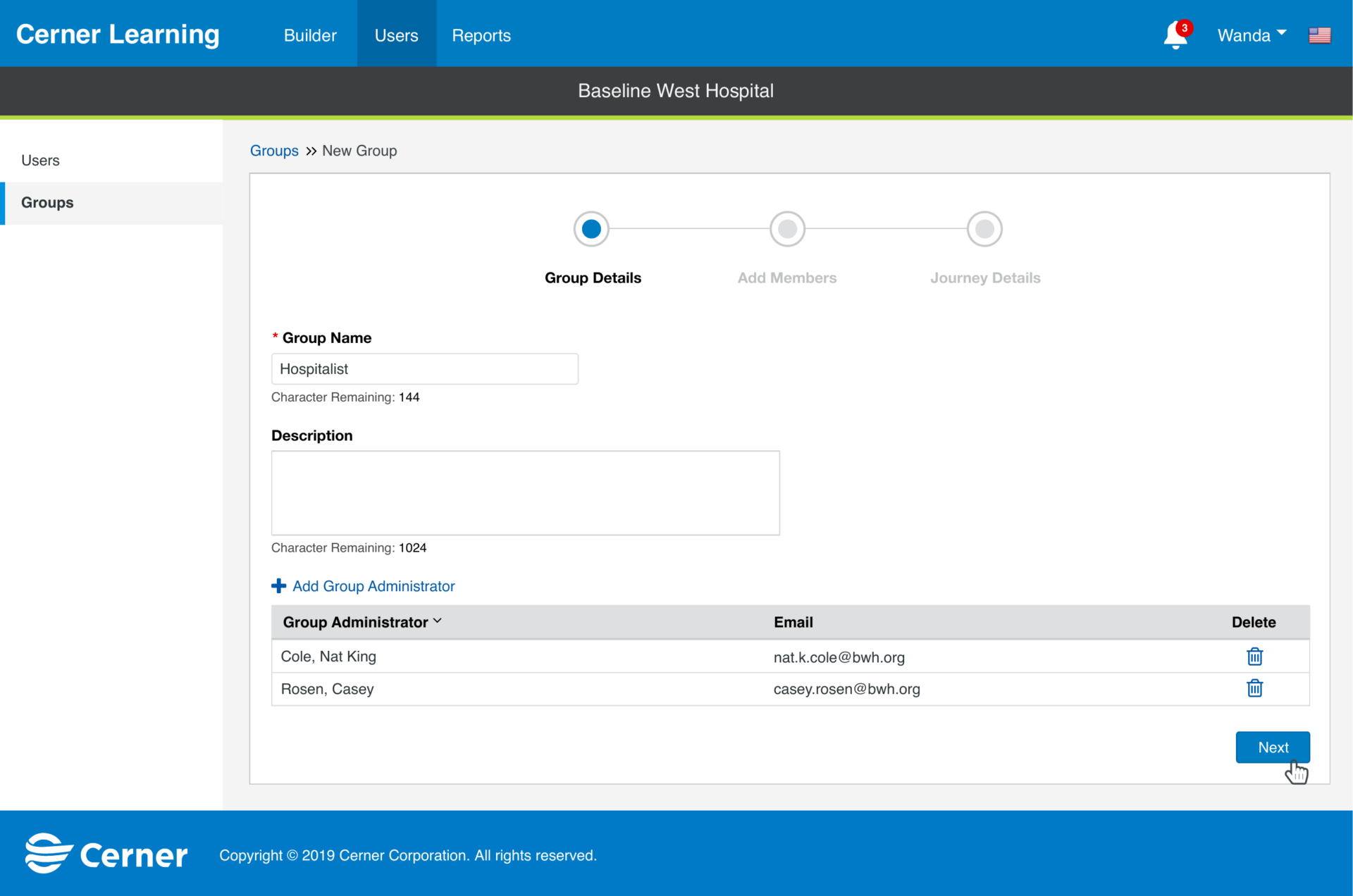Click the Cerner Learning title
The image size is (1353, 896).
tap(118, 35)
